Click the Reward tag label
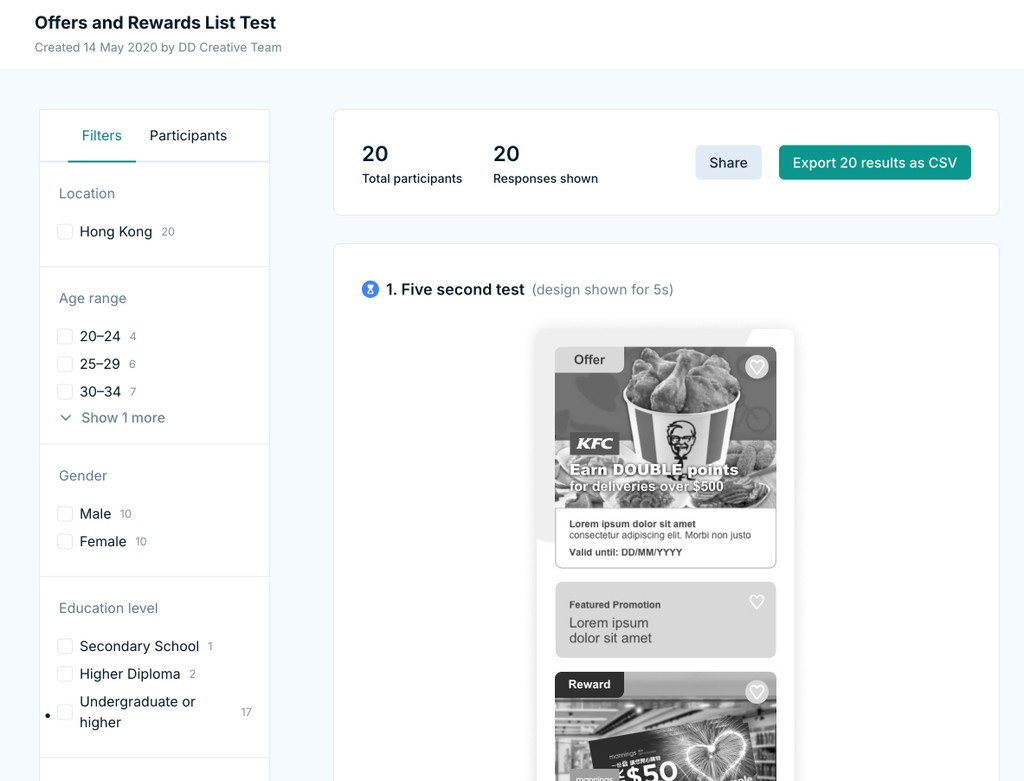 (589, 684)
